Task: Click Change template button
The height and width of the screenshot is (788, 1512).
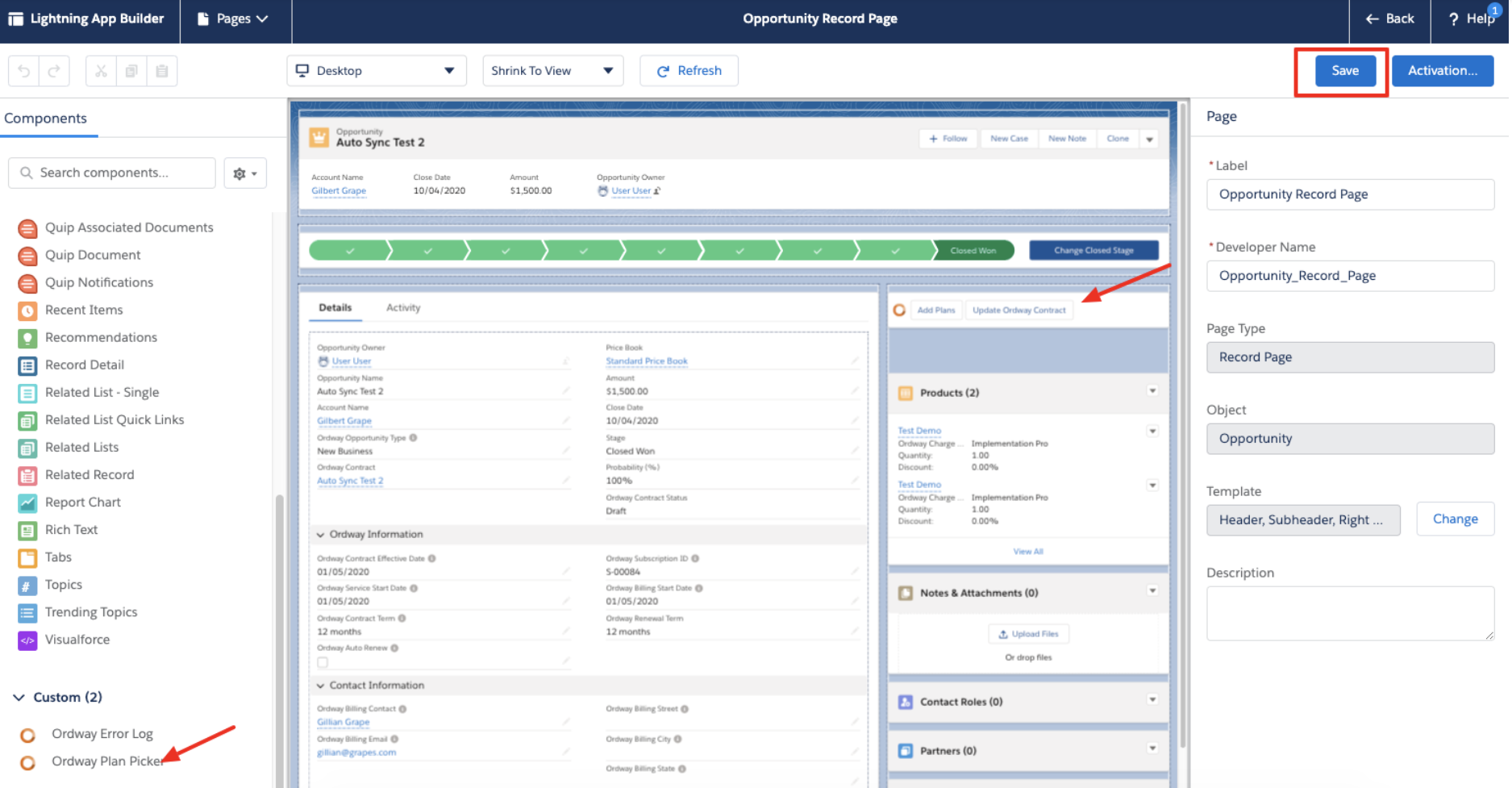Action: click(x=1455, y=519)
